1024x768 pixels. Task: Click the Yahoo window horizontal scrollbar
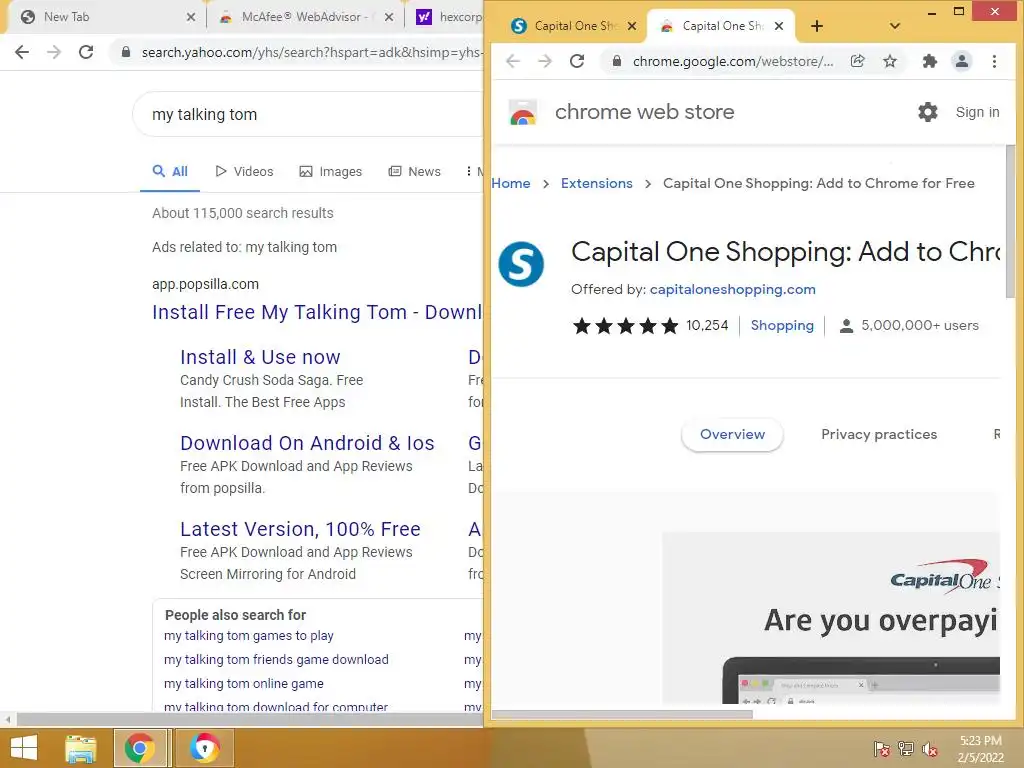[x=249, y=720]
